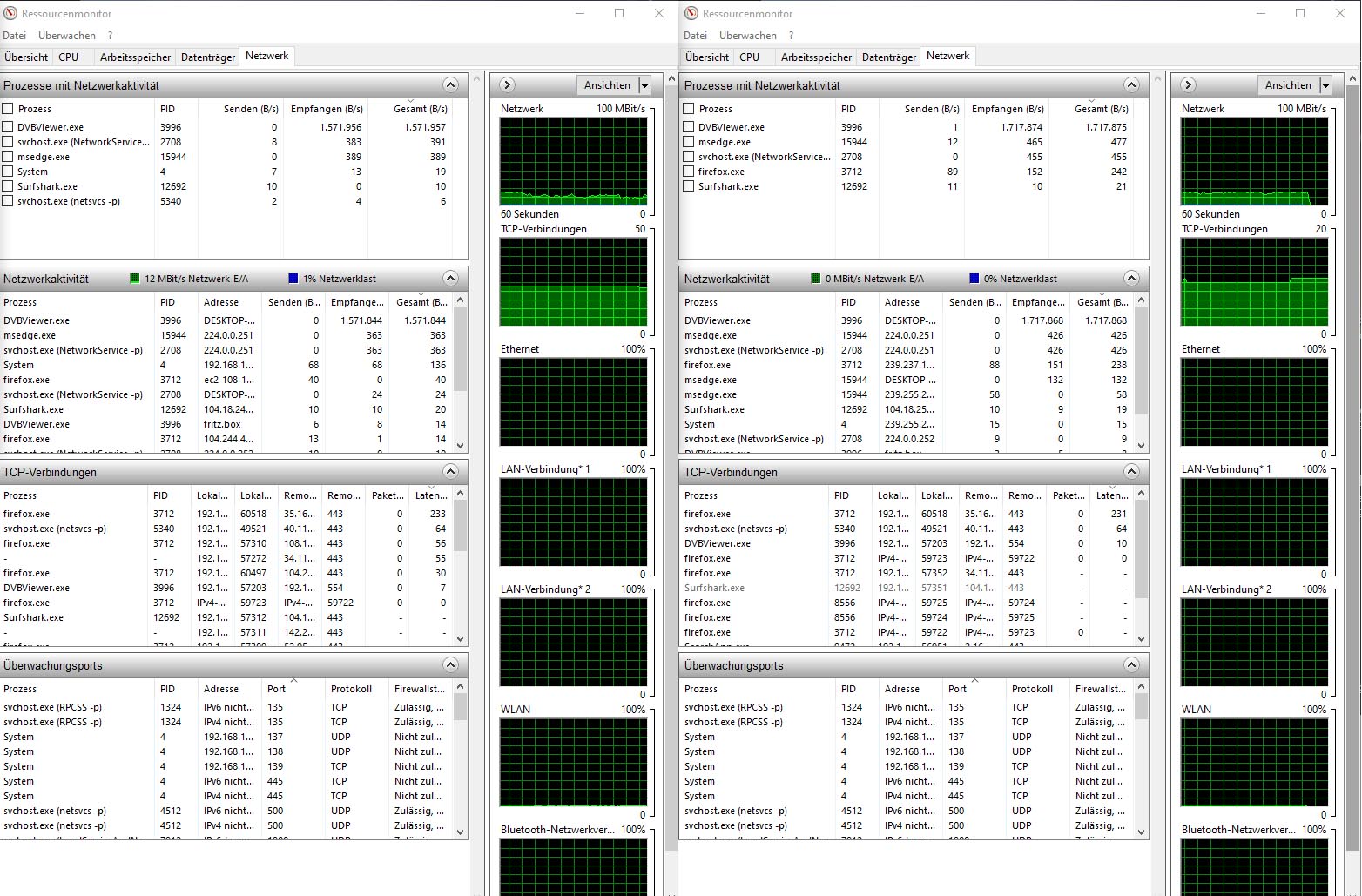Image resolution: width=1362 pixels, height=896 pixels.
Task: Click green Netzwerk-E/A color square in left window
Action: (x=134, y=279)
